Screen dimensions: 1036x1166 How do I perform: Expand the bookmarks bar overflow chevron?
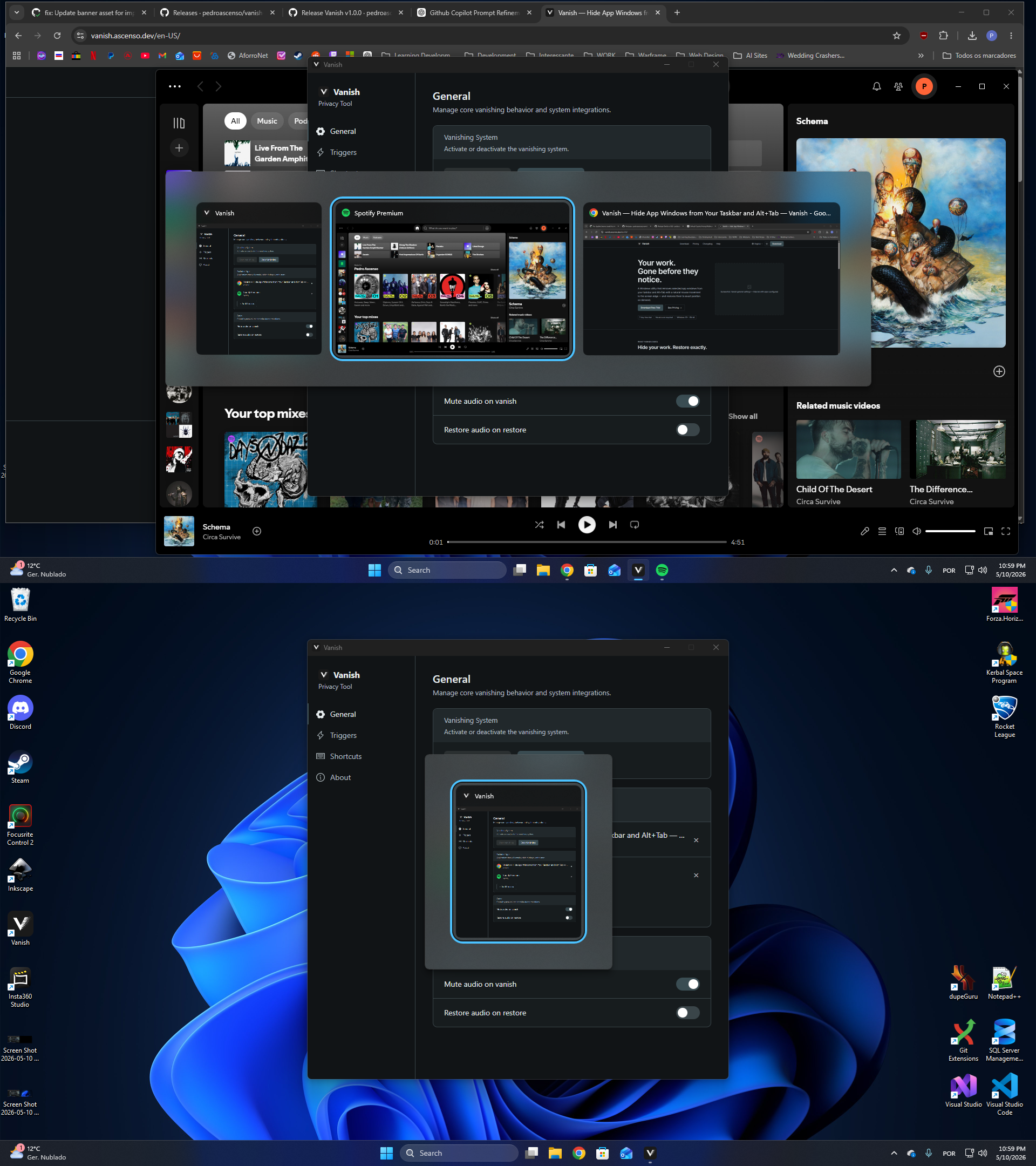click(x=920, y=56)
